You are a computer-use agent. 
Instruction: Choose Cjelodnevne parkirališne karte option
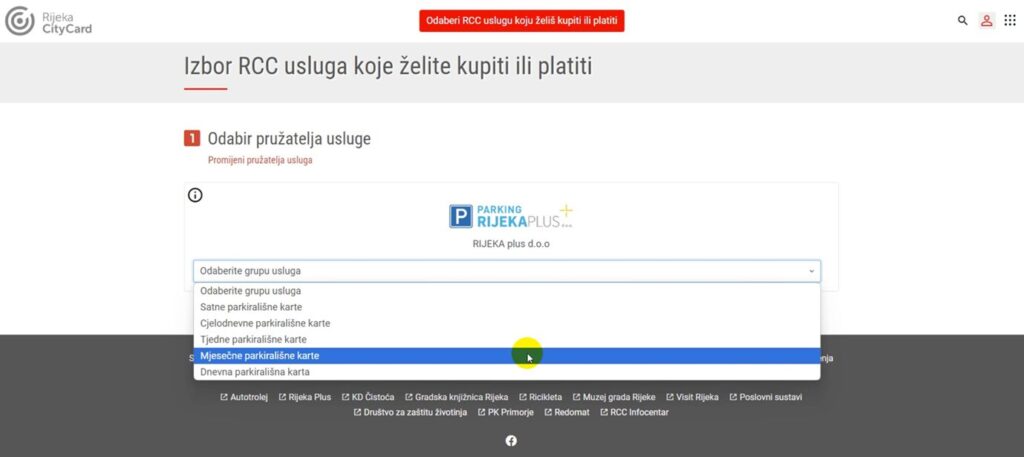(x=265, y=323)
